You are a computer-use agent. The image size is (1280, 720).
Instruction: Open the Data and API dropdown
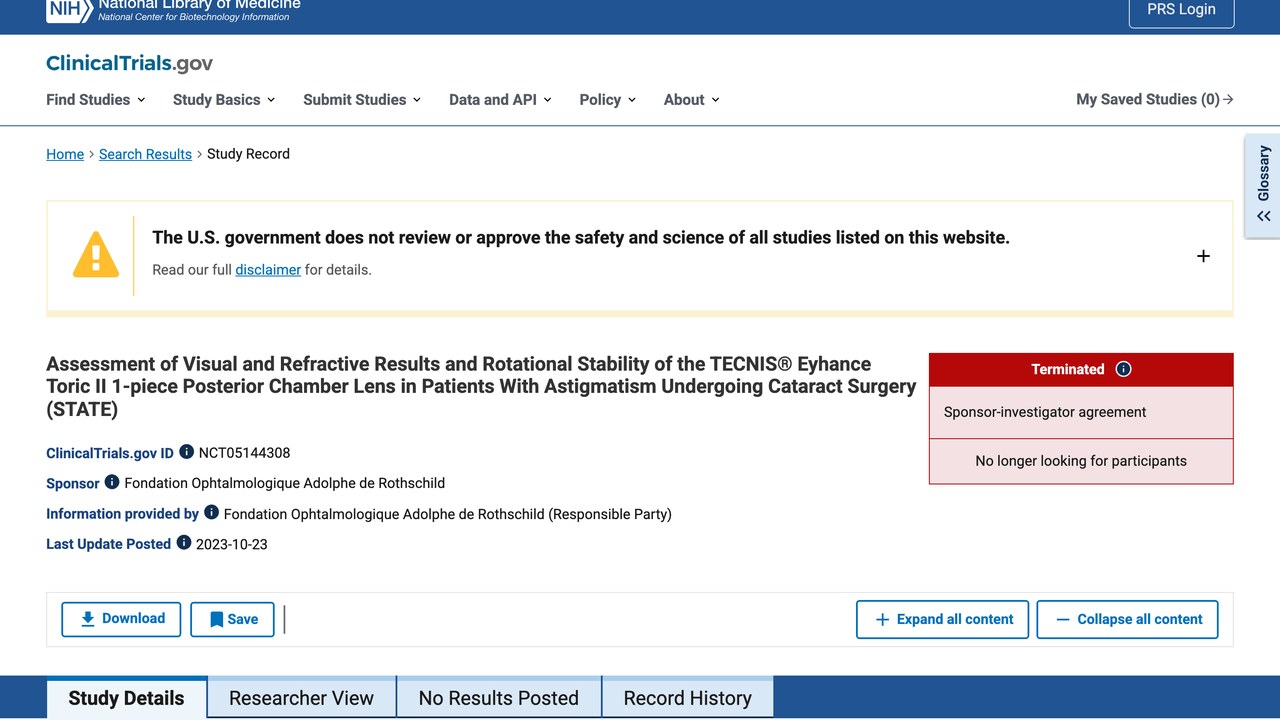pyautogui.click(x=500, y=100)
